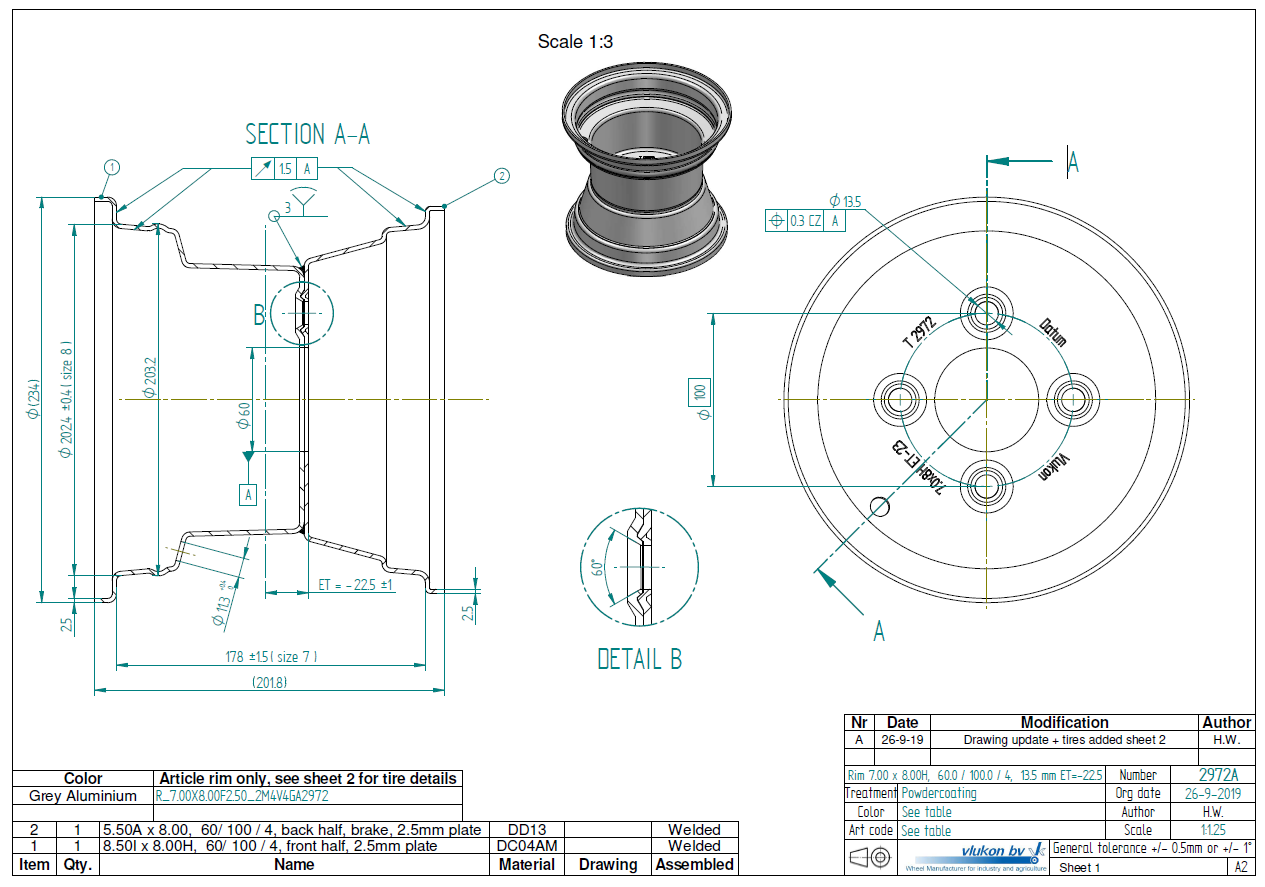Click the Scale 1:3 label
This screenshot has width=1265, height=887.
pos(575,41)
